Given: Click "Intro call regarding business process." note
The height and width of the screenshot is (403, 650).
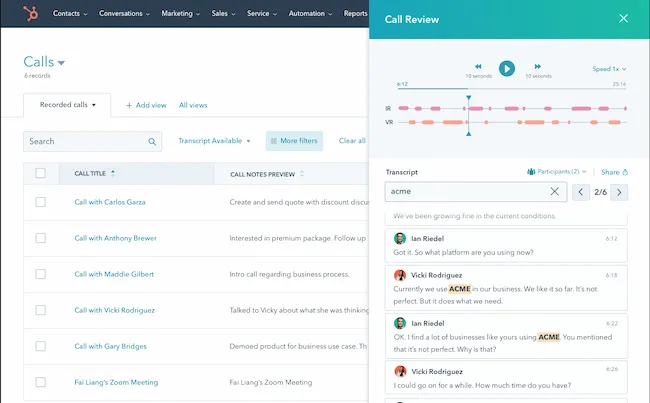Looking at the screenshot, I should (x=289, y=274).
